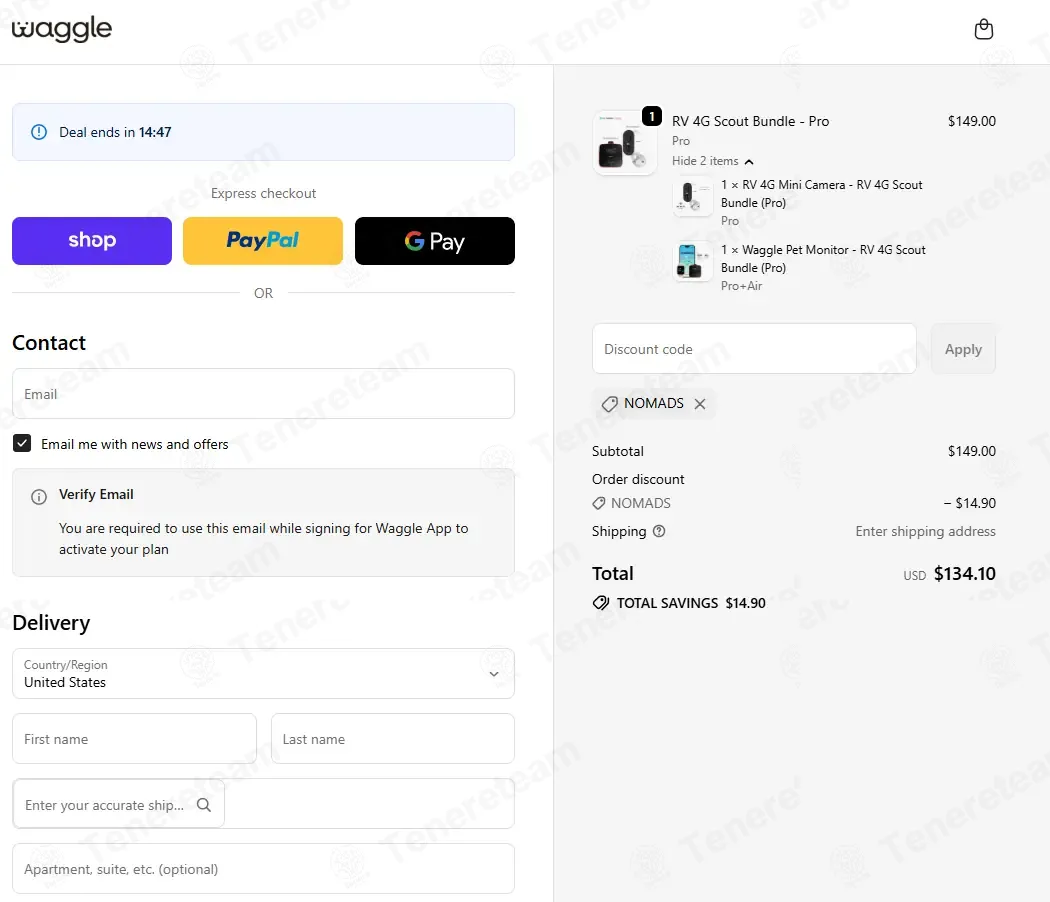Image resolution: width=1050 pixels, height=902 pixels.
Task: Click the address search magnifier icon
Action: click(x=204, y=804)
